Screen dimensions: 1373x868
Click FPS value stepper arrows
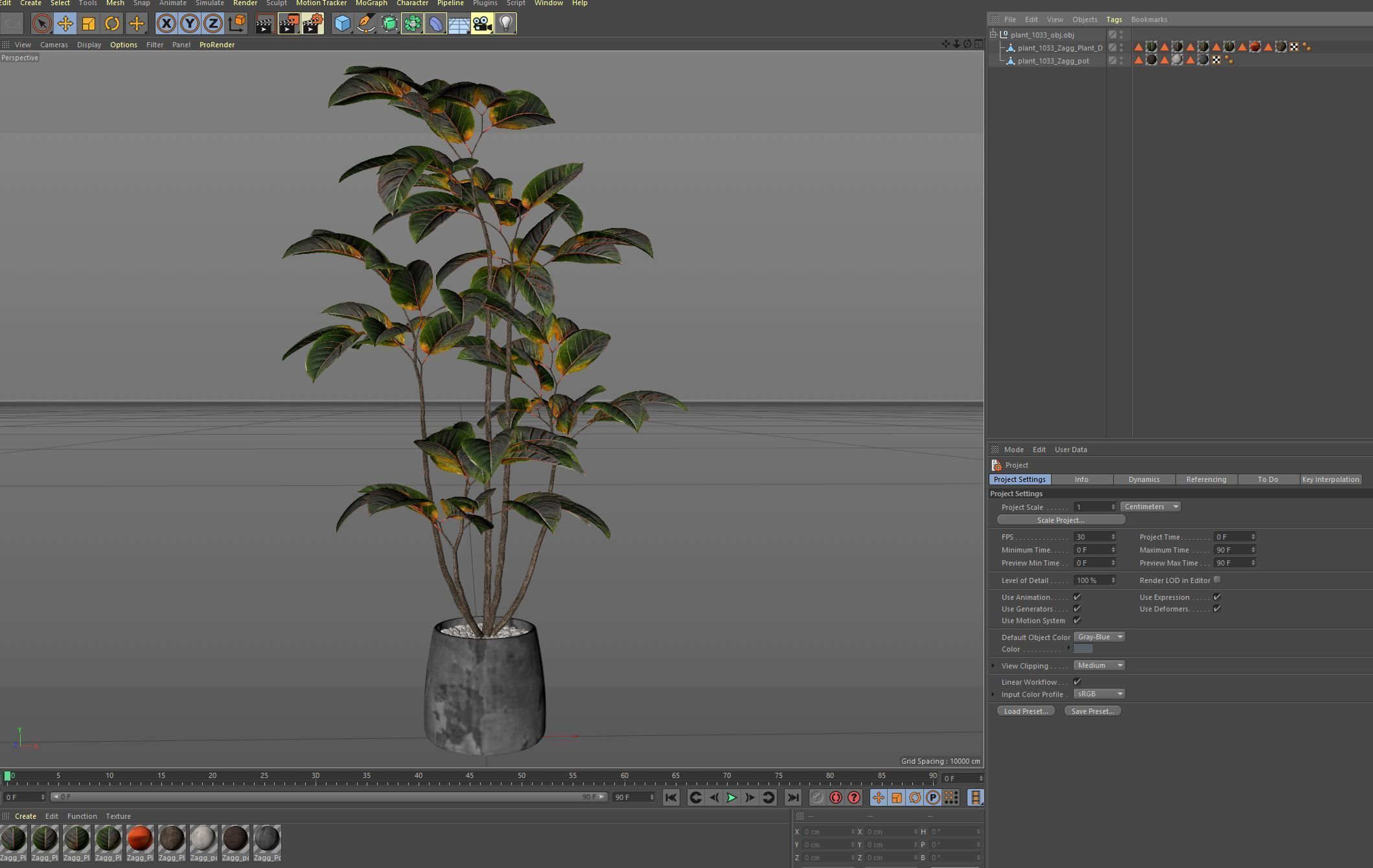pyautogui.click(x=1113, y=537)
